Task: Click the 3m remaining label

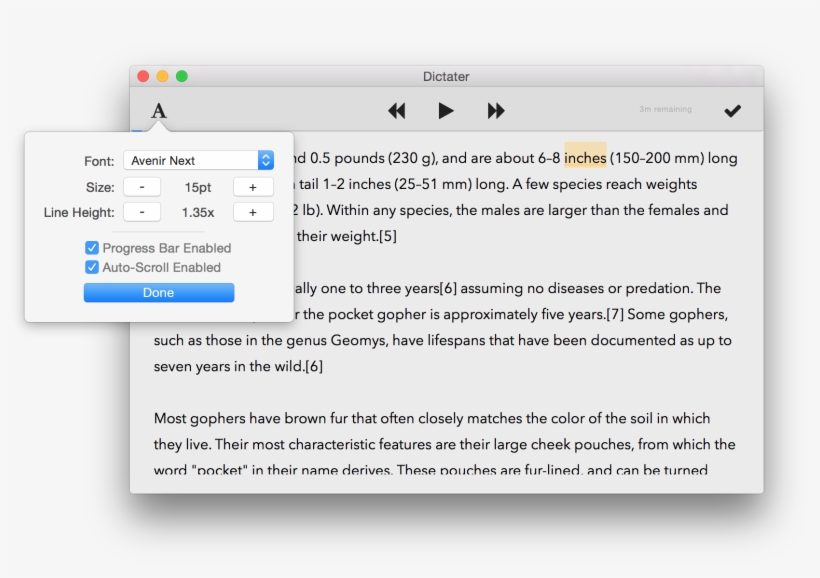Action: (665, 110)
